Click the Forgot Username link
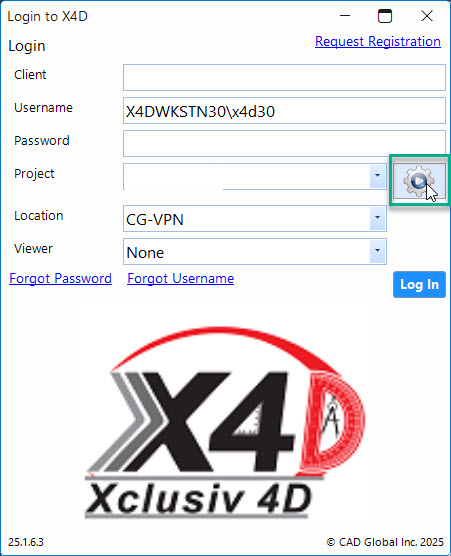 point(180,279)
